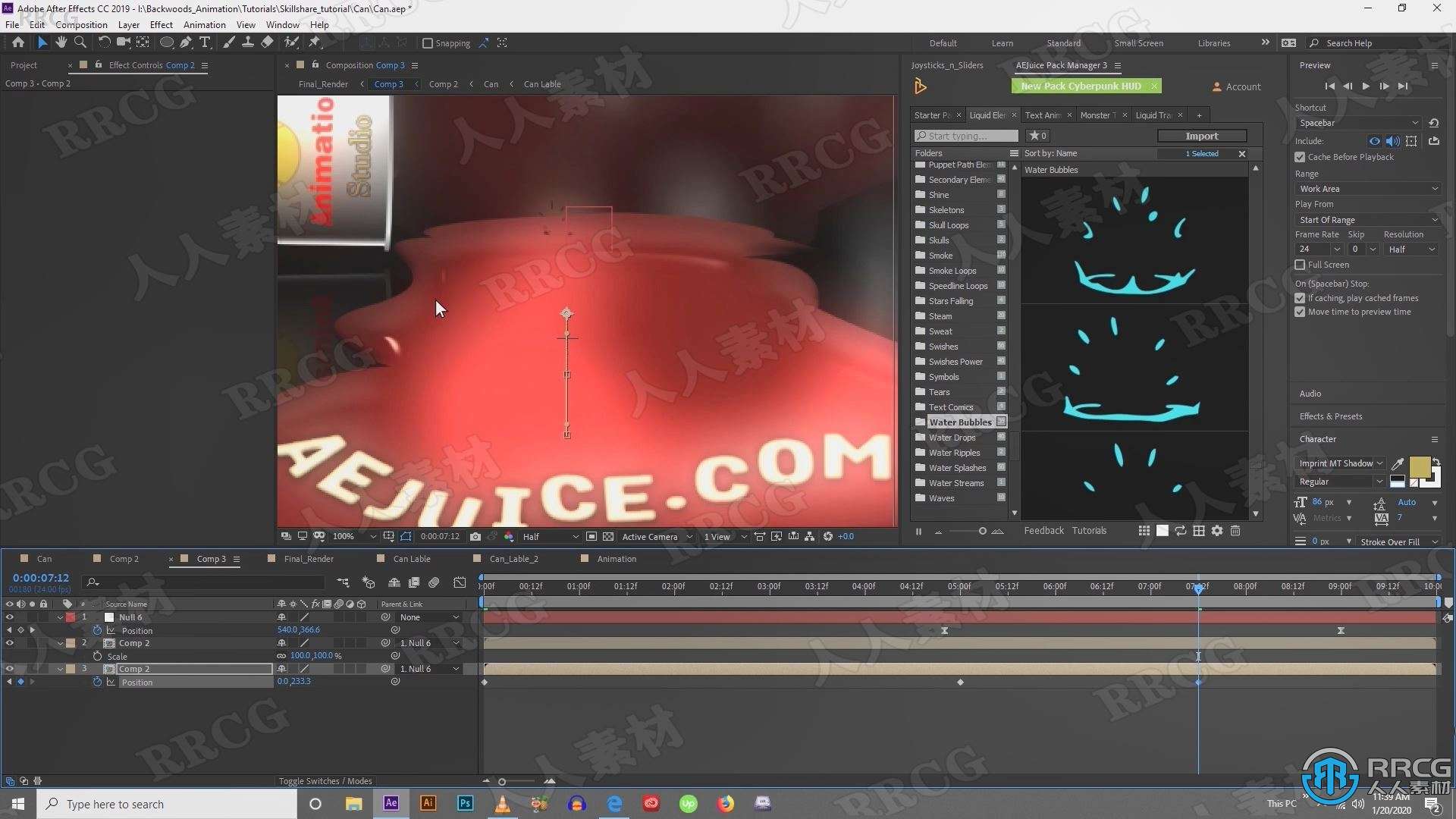Open Illustrator from Windows taskbar

428,803
